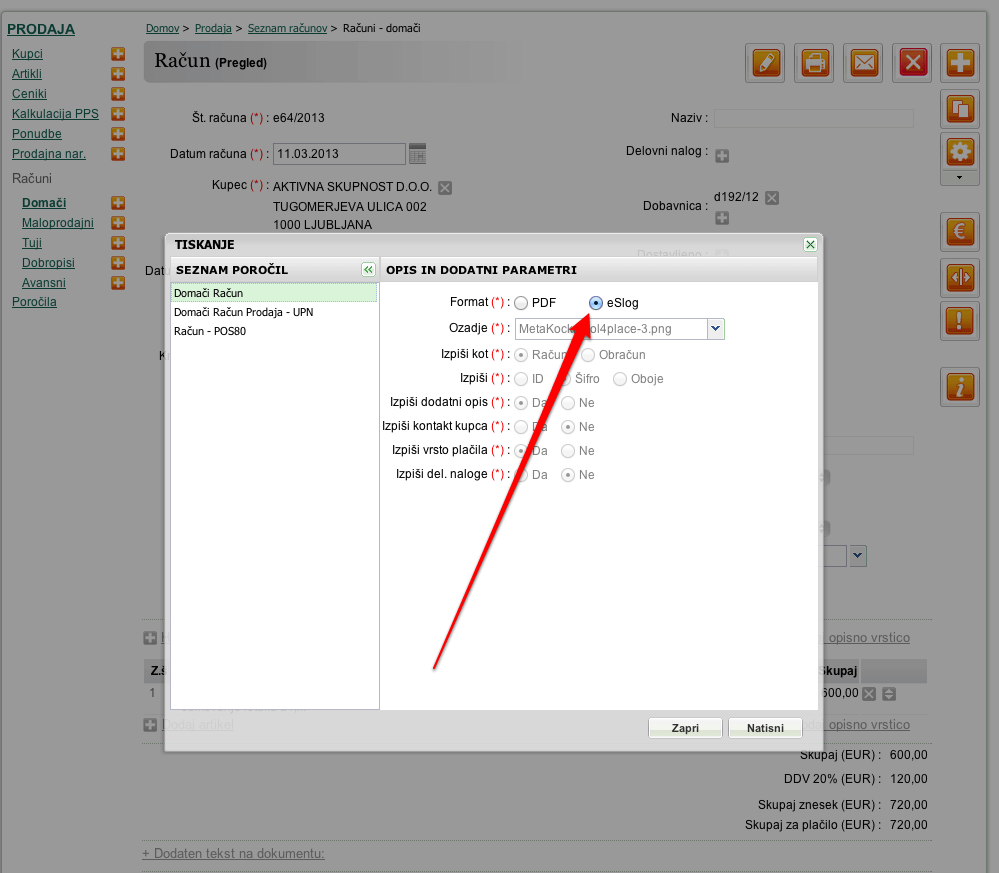Select ID radio for Izpiši

(x=521, y=379)
